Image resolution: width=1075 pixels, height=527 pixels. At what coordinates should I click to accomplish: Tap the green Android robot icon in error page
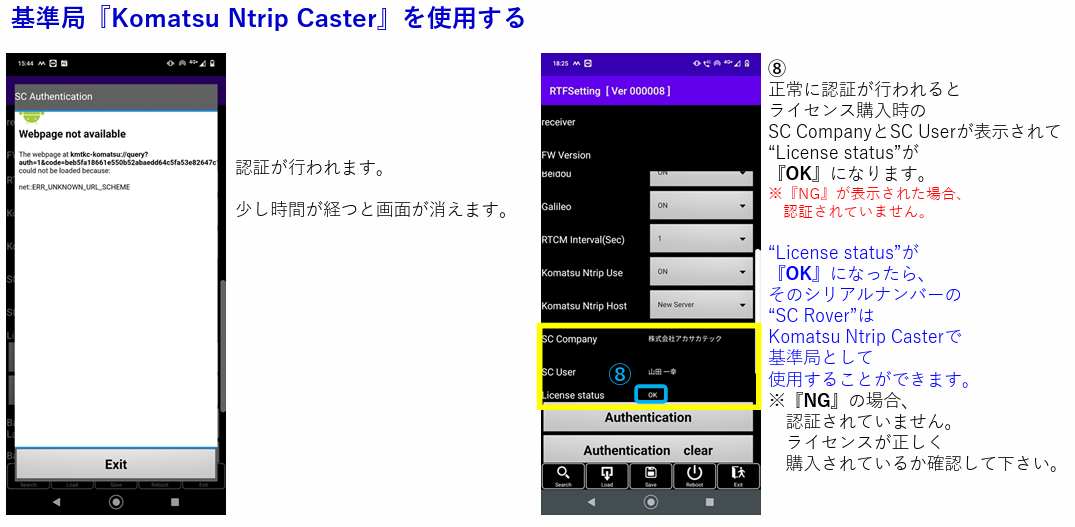click(x=32, y=117)
